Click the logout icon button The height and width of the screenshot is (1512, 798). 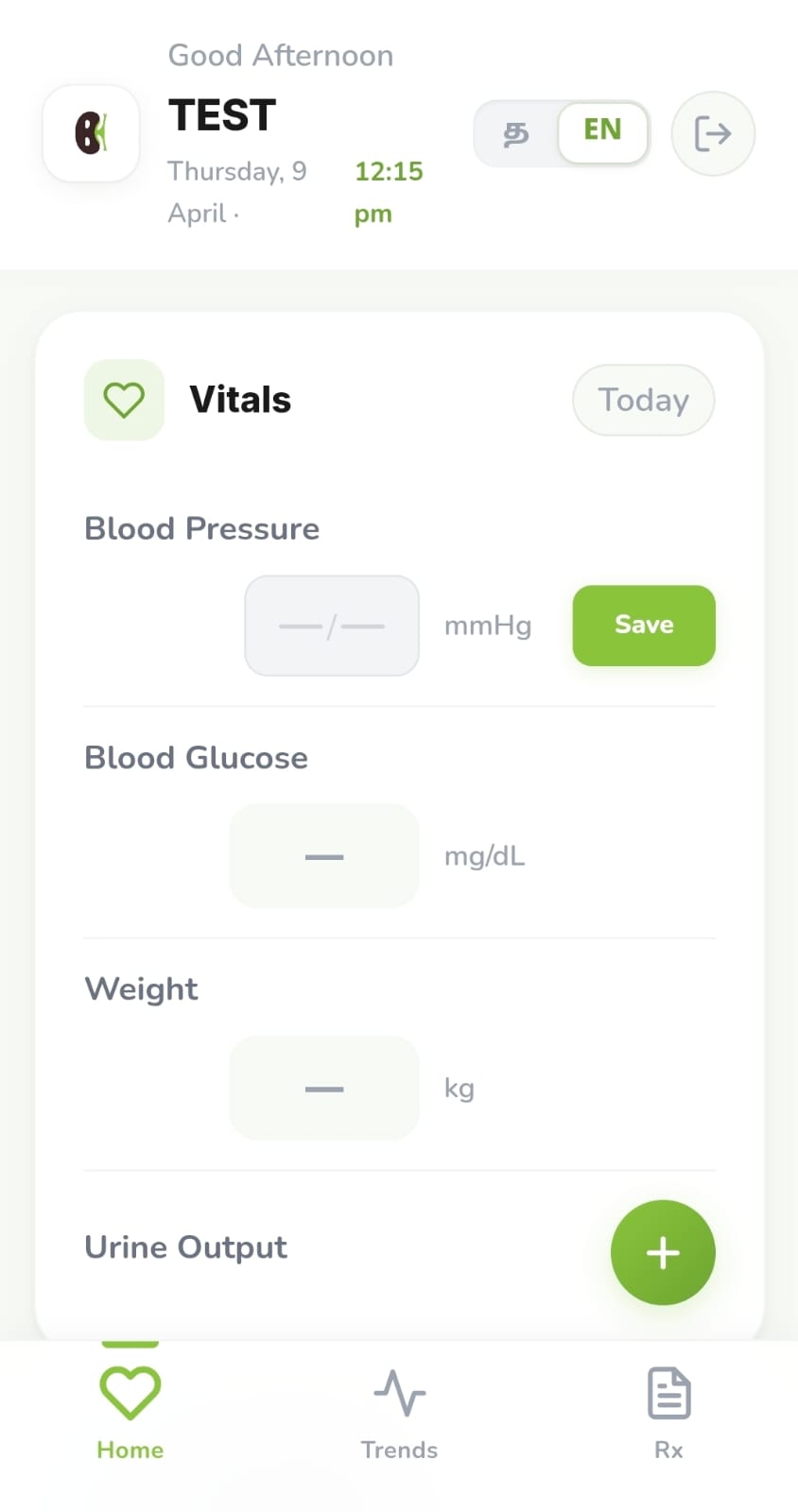[713, 133]
